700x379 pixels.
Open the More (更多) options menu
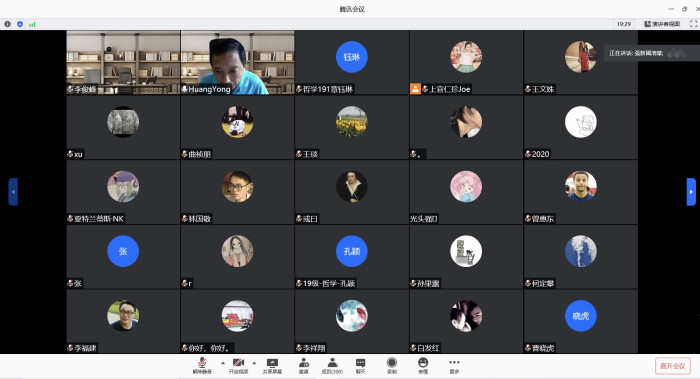click(454, 366)
